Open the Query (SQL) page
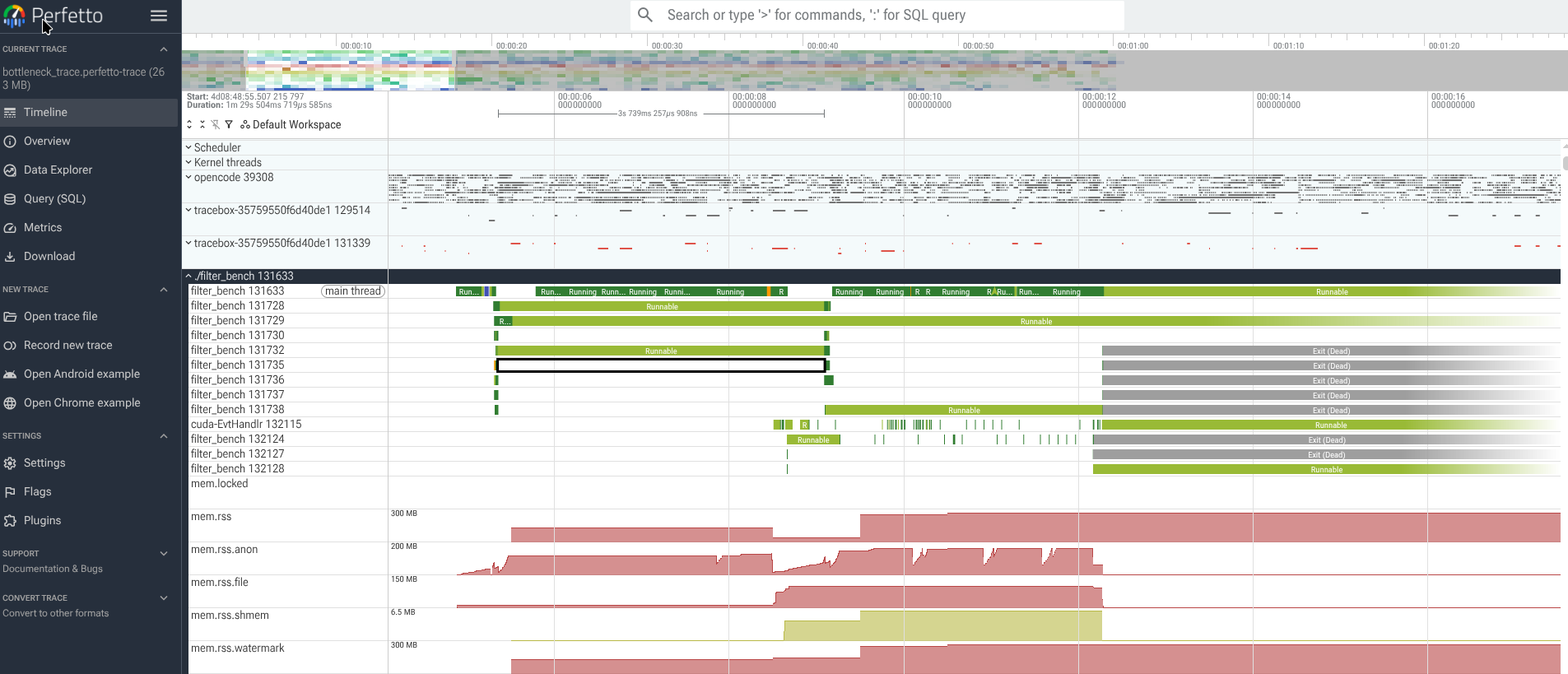This screenshot has width=1568, height=674. [x=89, y=198]
